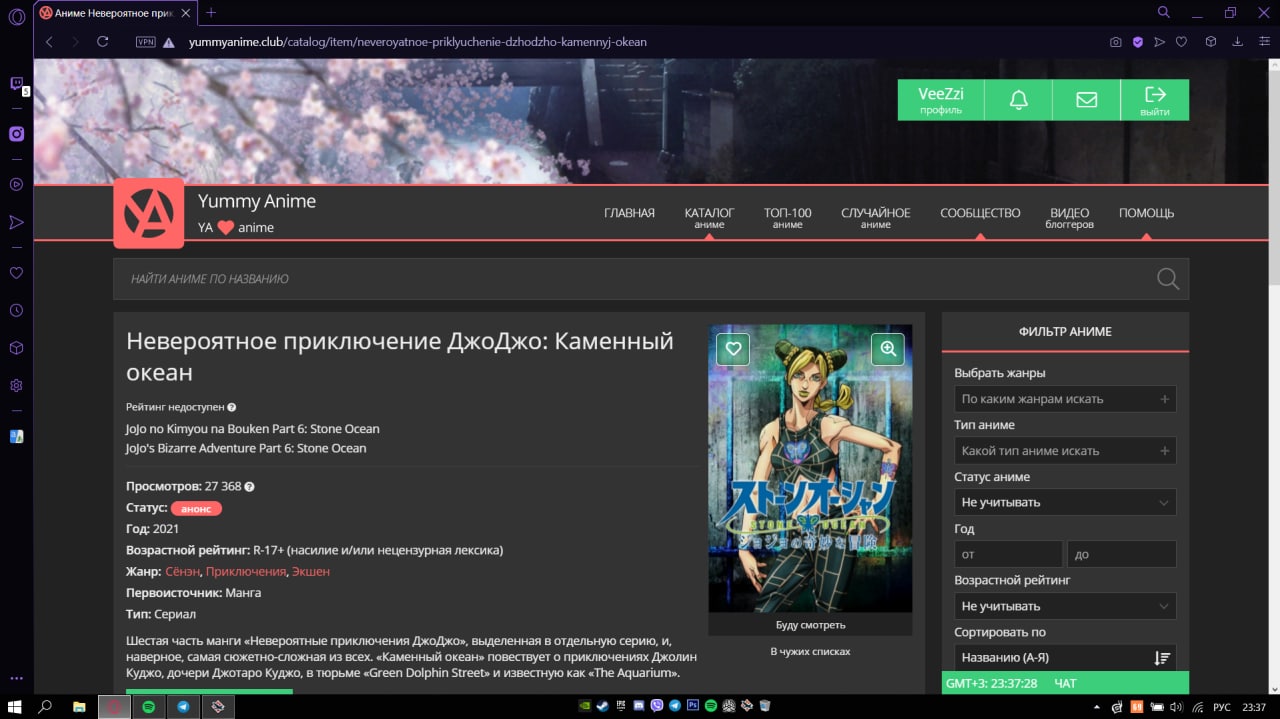The width and height of the screenshot is (1280, 719).
Task: Open extensions cube icon in sidebar
Action: coord(16,348)
